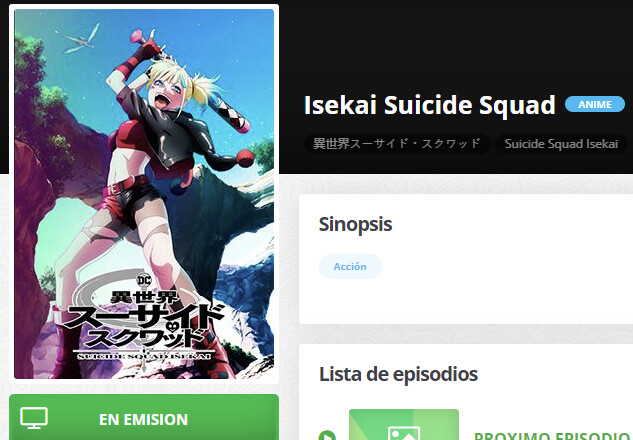
Task: Select the Japanese alternate title tag
Action: tap(397, 144)
